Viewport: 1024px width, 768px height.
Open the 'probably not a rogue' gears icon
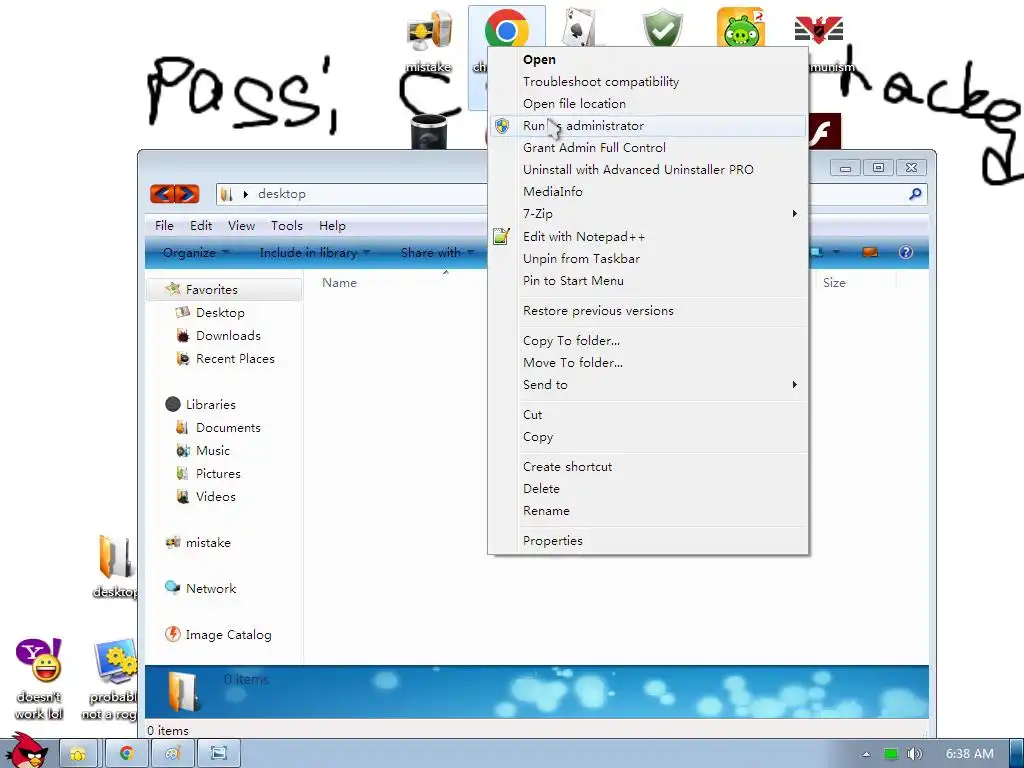[116, 661]
